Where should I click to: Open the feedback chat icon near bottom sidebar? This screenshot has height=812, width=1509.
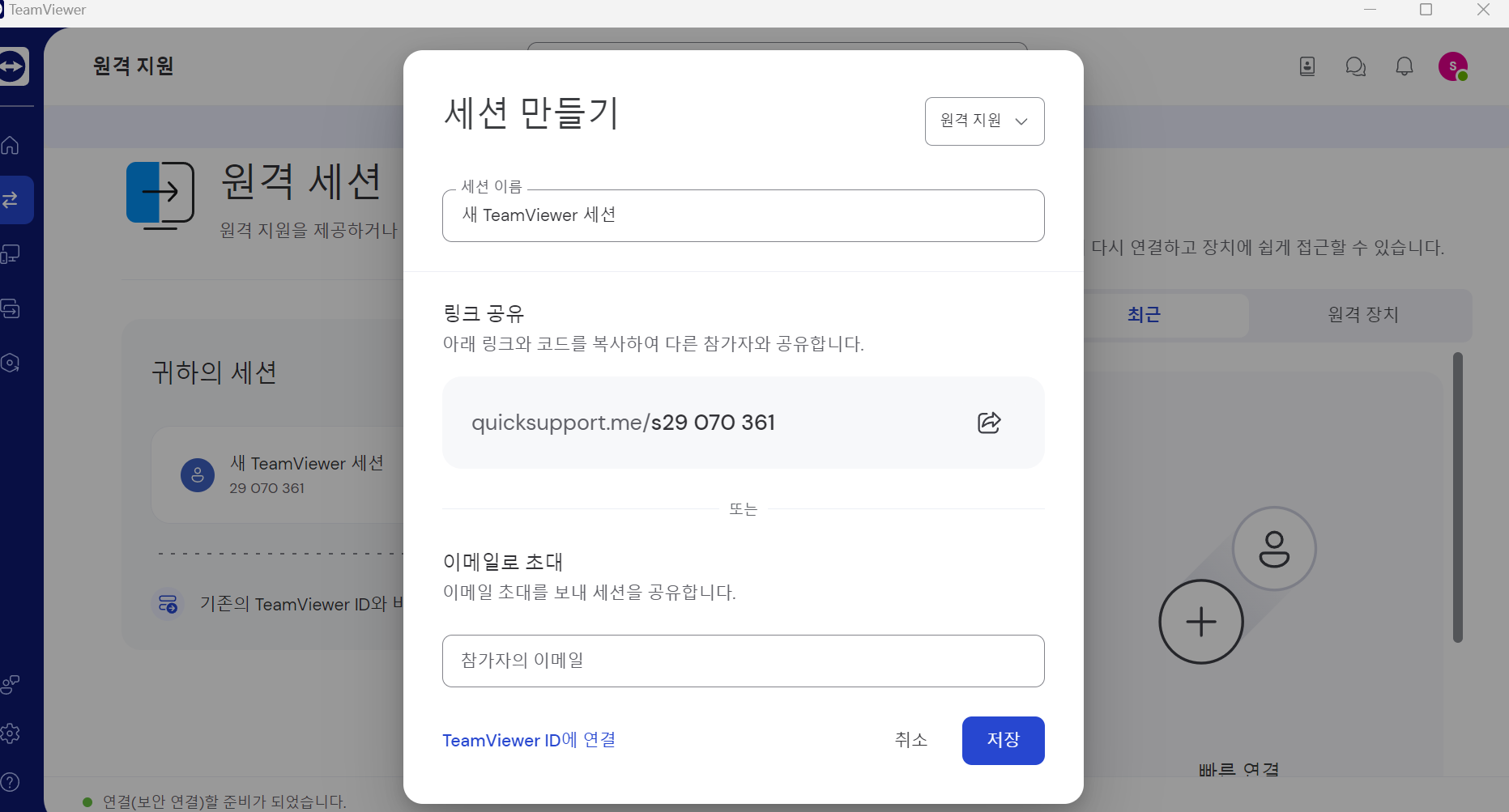10,684
